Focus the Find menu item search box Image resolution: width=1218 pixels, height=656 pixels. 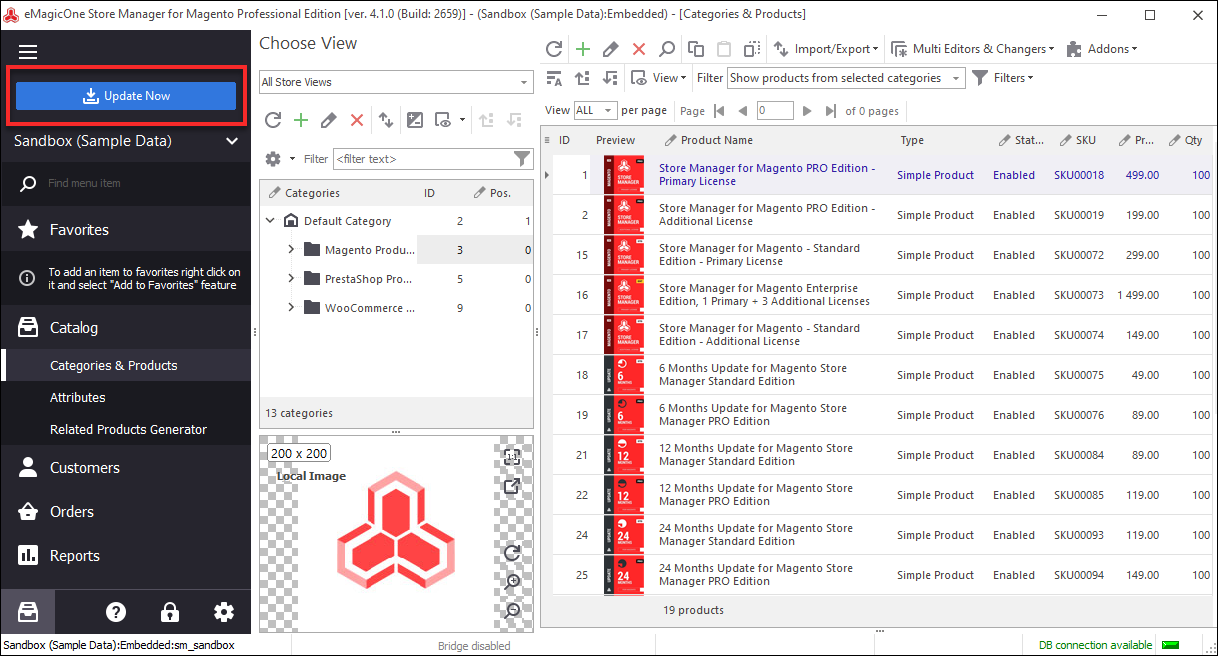(126, 184)
